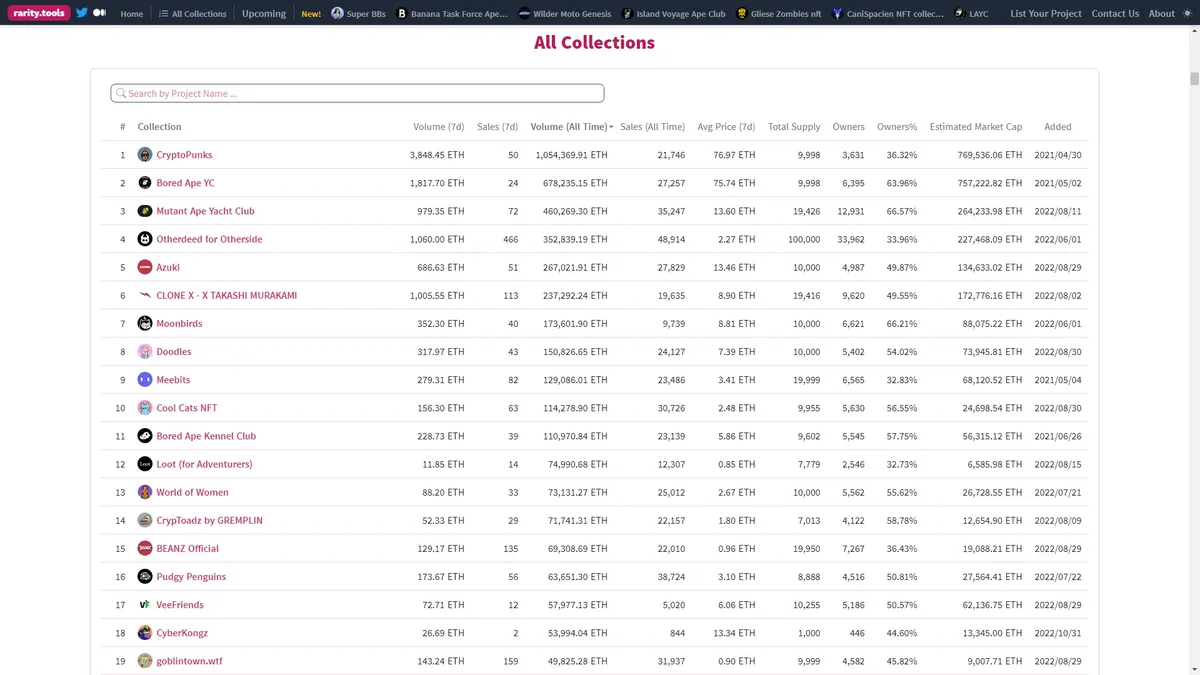Screen dimensions: 1200x675
Task: Click CyberKongz's 13.34 ETH avg price
Action: pos(734,633)
